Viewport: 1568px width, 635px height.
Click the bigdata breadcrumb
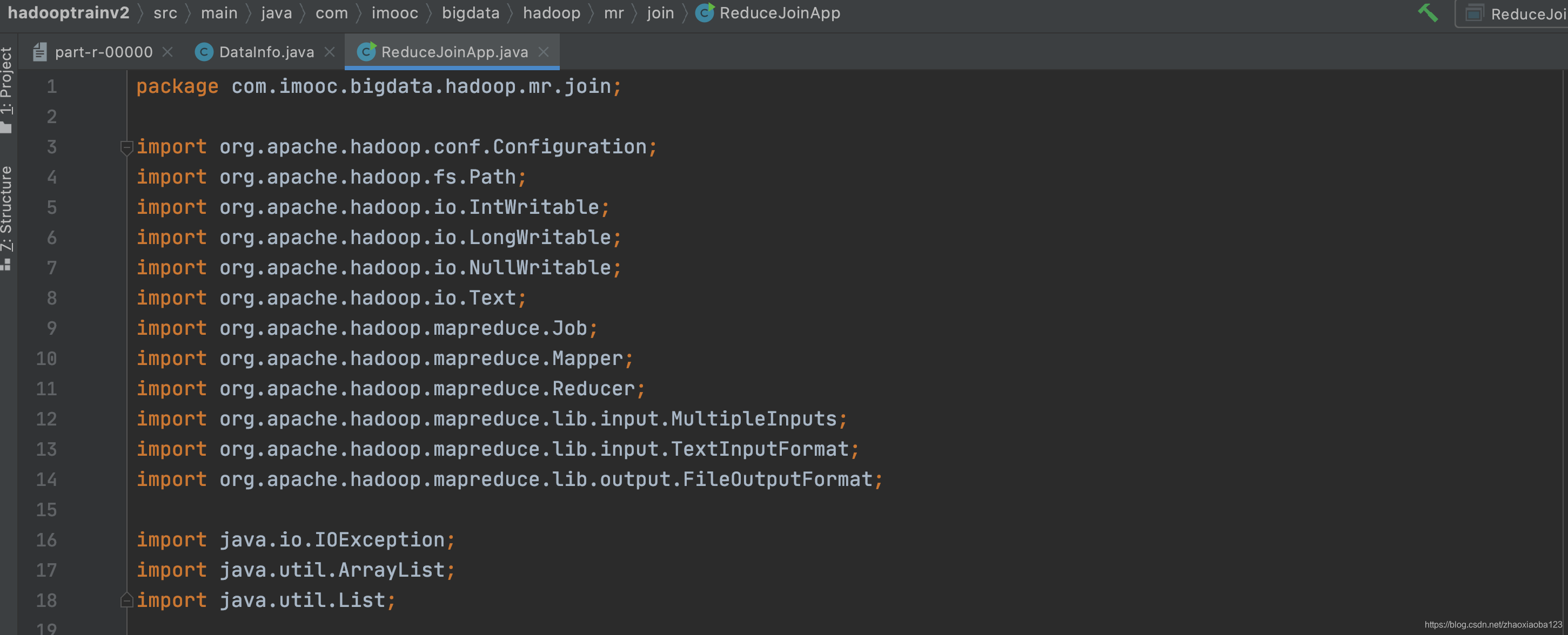click(x=471, y=13)
